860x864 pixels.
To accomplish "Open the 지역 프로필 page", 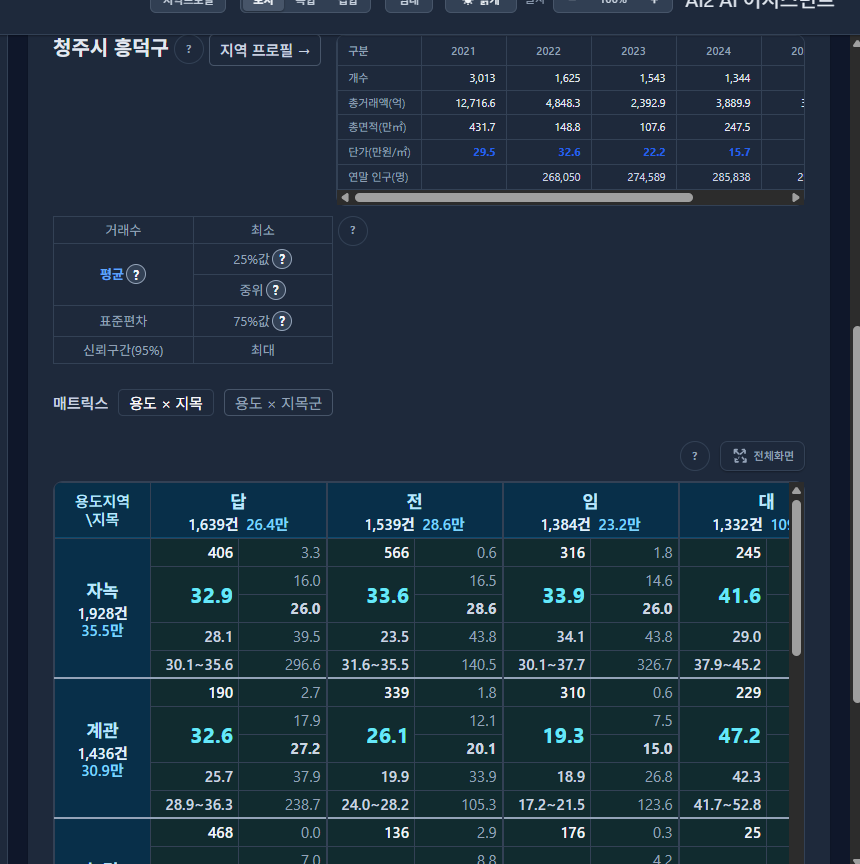I will [x=264, y=51].
